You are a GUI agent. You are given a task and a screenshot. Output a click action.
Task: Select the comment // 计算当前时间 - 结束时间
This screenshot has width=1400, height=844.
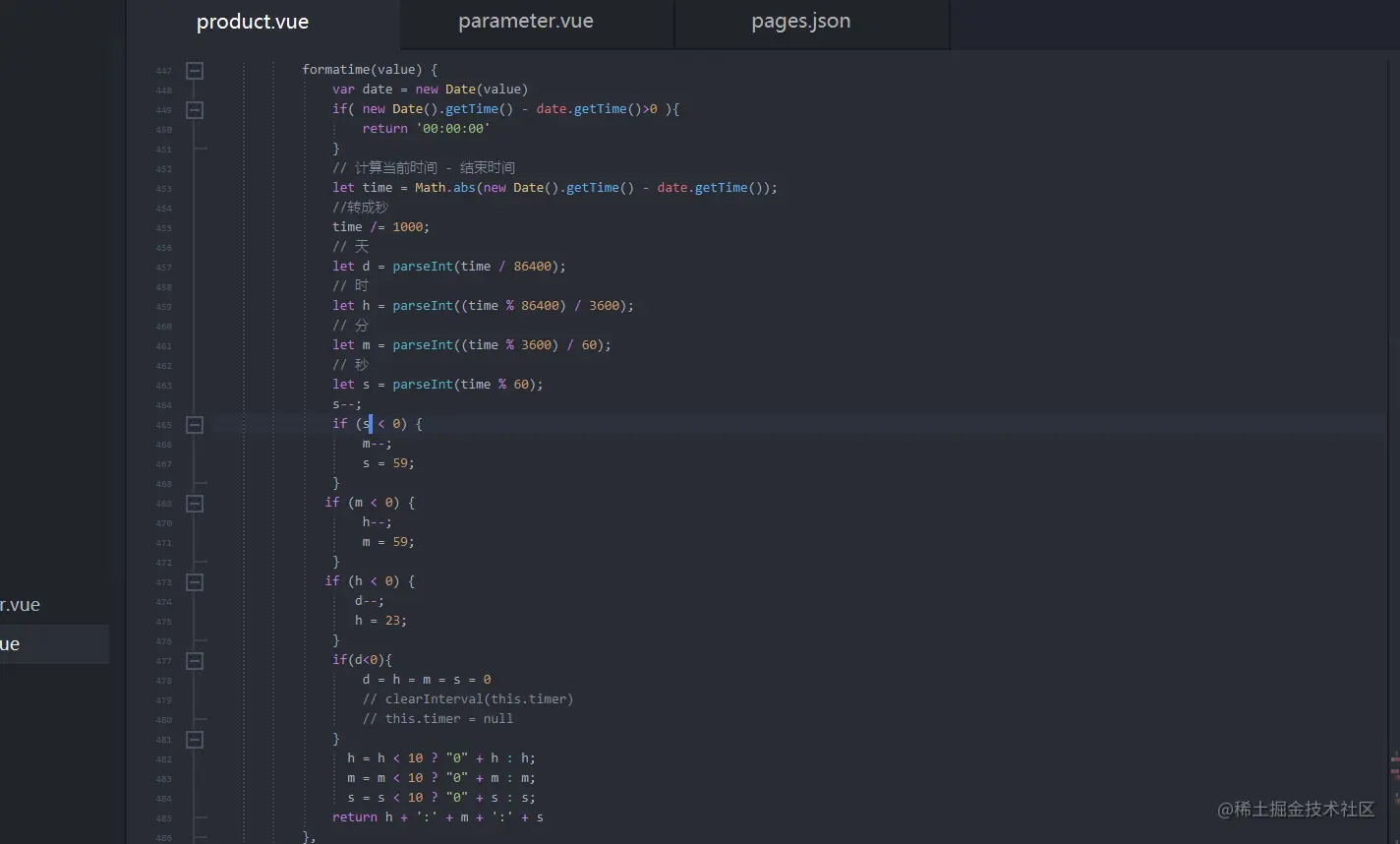(x=424, y=168)
